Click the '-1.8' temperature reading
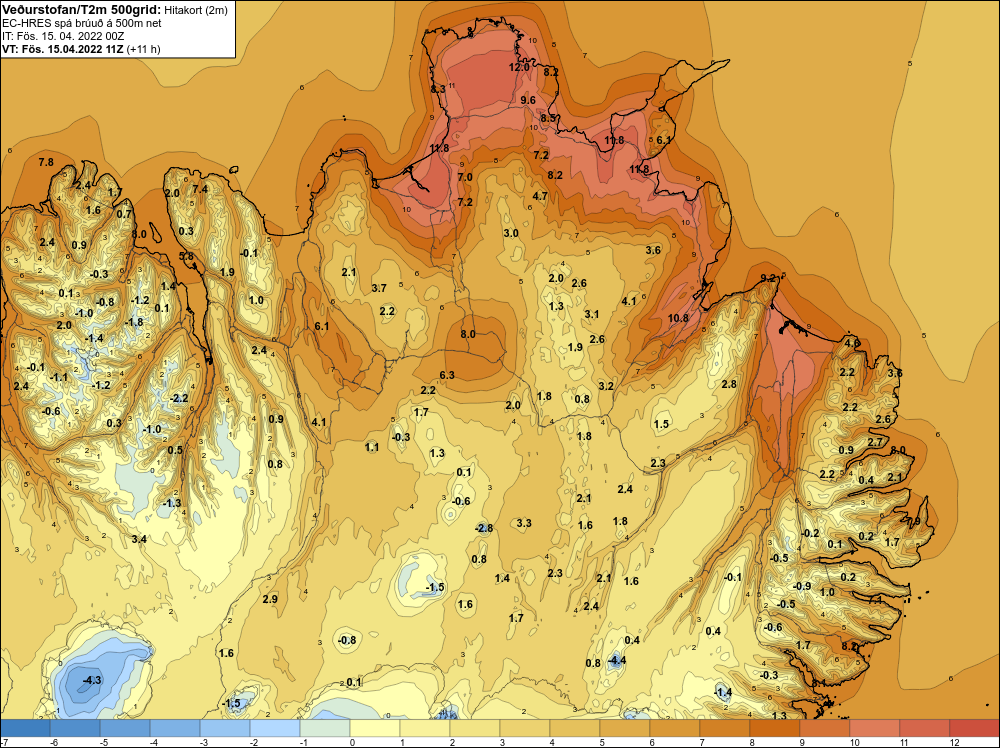Image resolution: width=1000 pixels, height=748 pixels. pyautogui.click(x=134, y=322)
